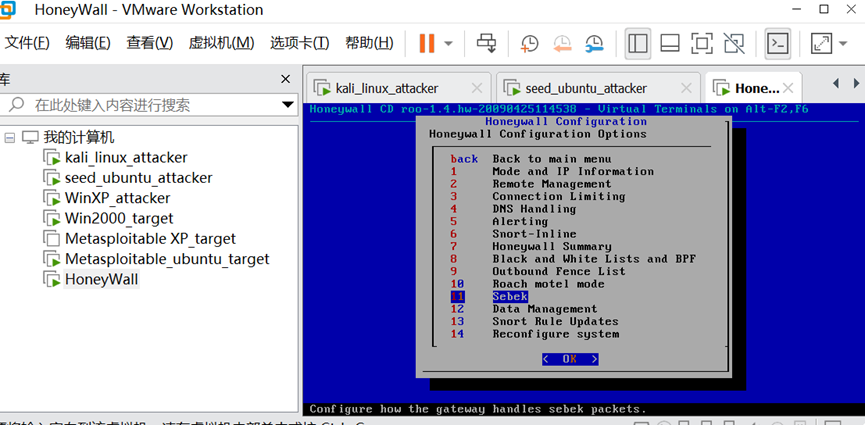865x425 pixels.
Task: Open the 虚拟机(M) menu
Action: 221,43
